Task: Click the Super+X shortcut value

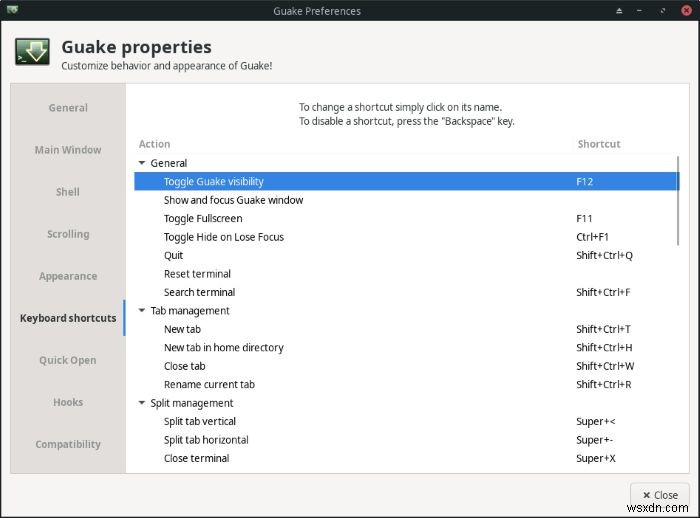Action: [x=596, y=458]
